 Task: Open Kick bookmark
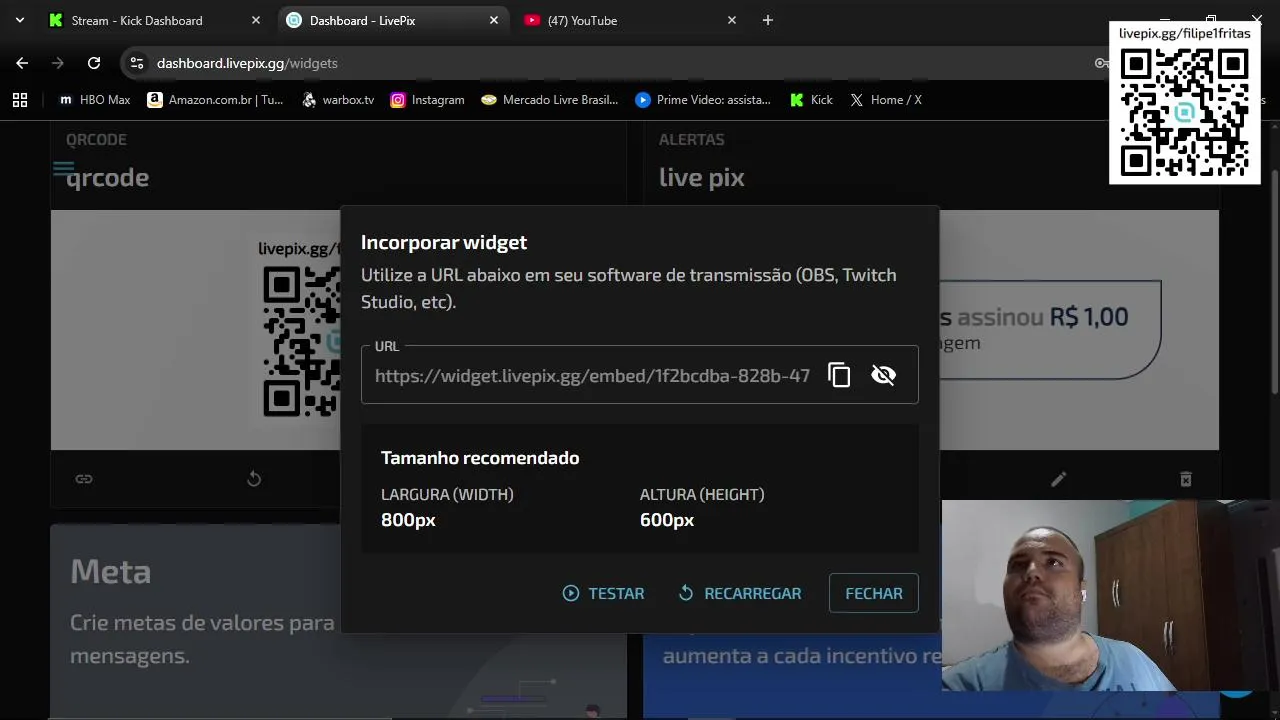(x=811, y=100)
